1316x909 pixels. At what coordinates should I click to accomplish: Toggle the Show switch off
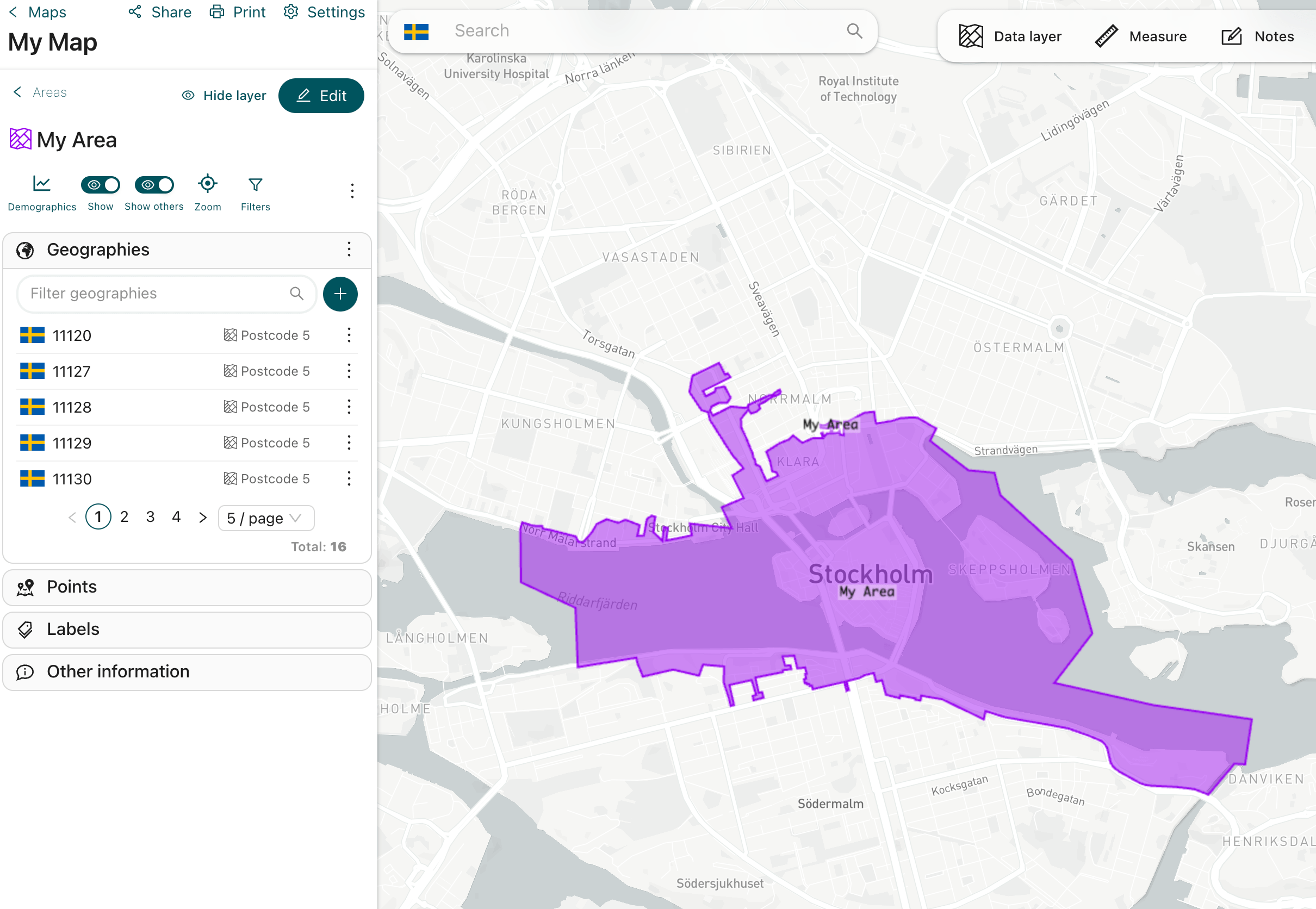[x=100, y=184]
